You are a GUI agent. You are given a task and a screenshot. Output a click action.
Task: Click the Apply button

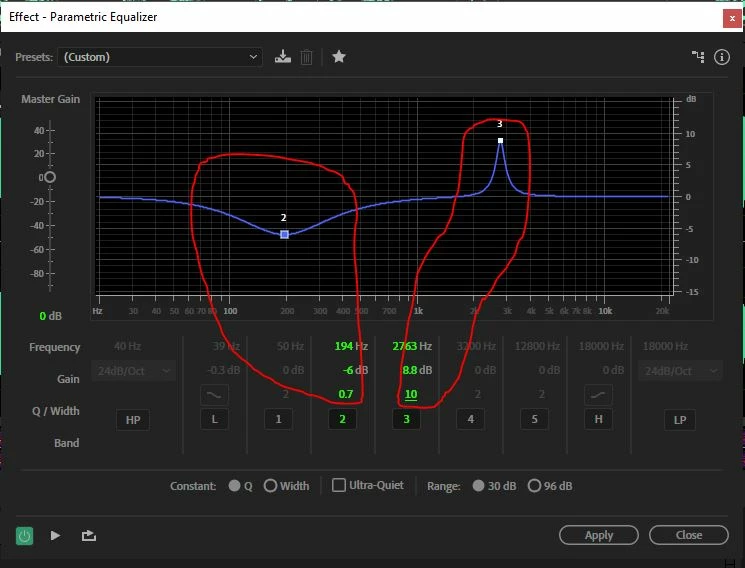tap(599, 535)
